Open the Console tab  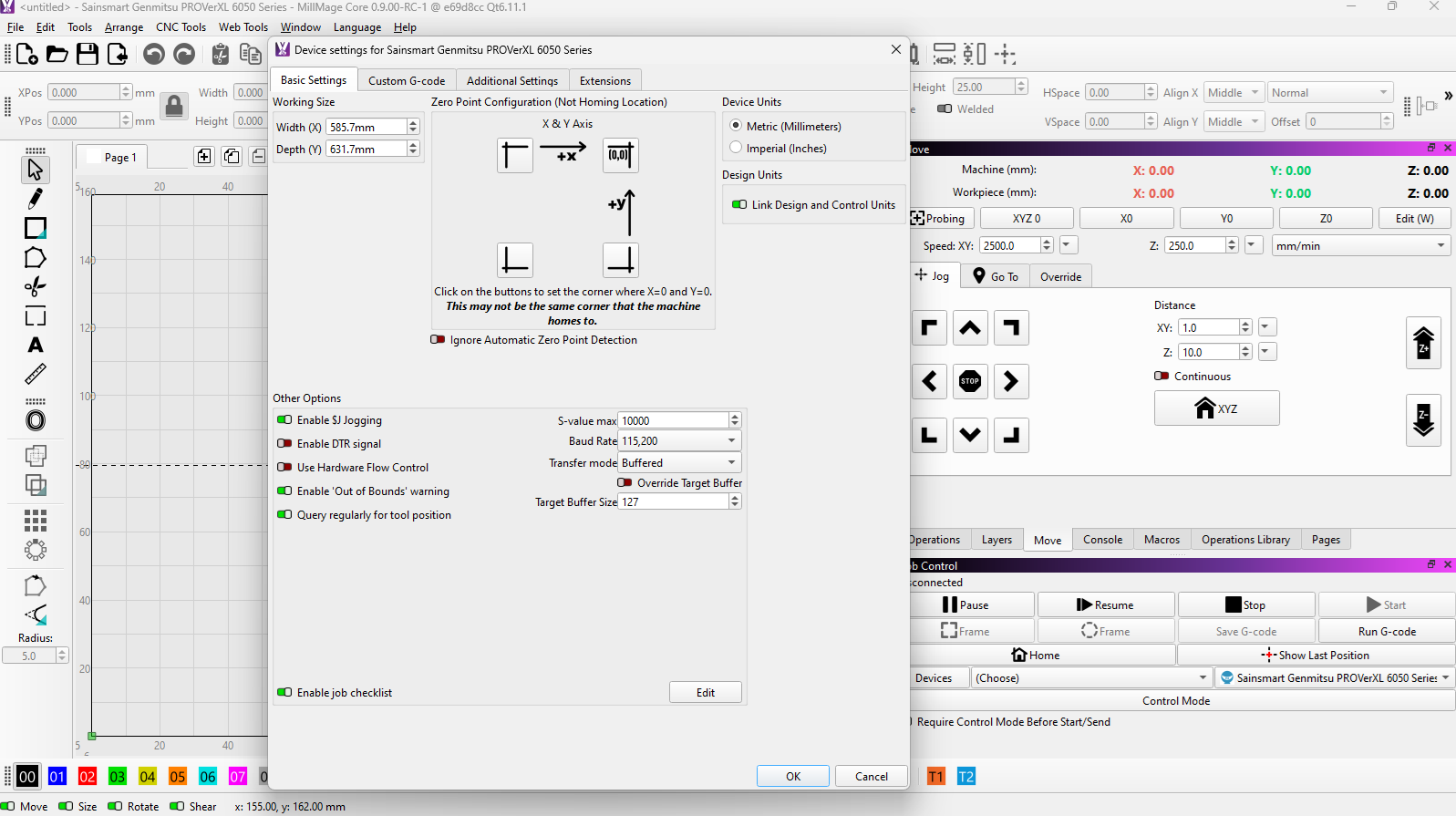coord(1102,540)
